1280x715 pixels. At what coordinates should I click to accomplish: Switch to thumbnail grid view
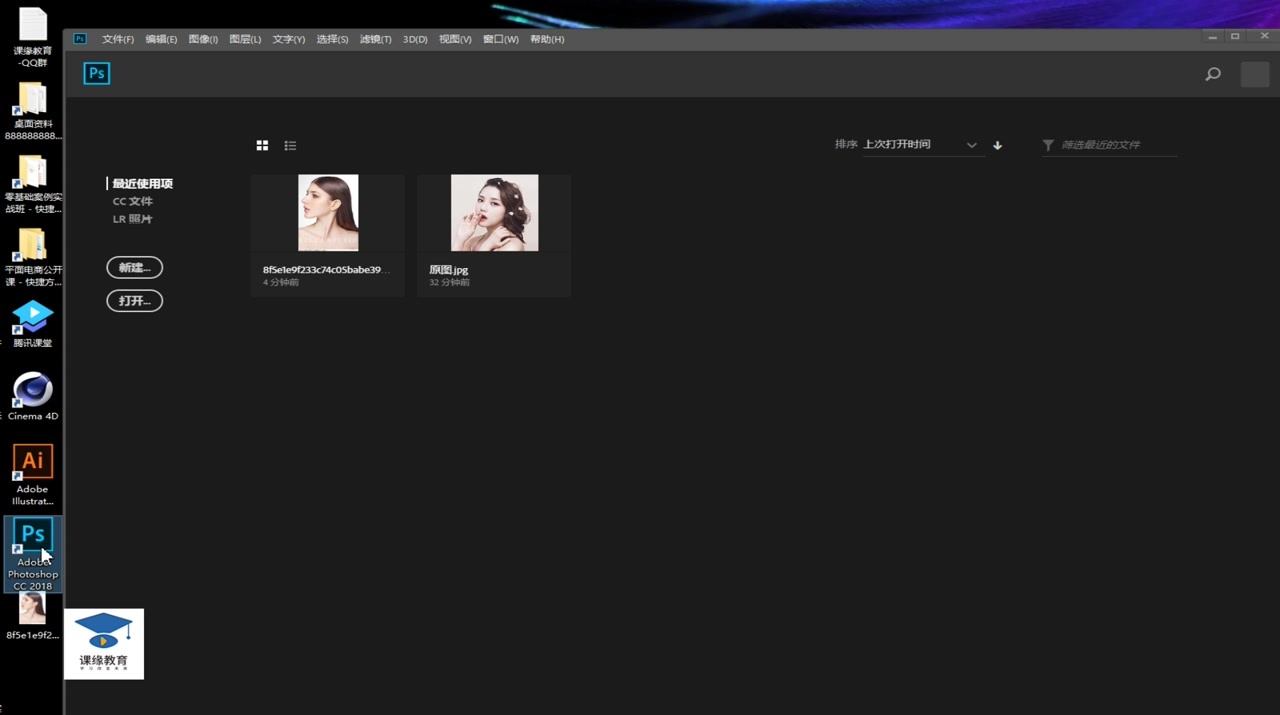(x=262, y=145)
